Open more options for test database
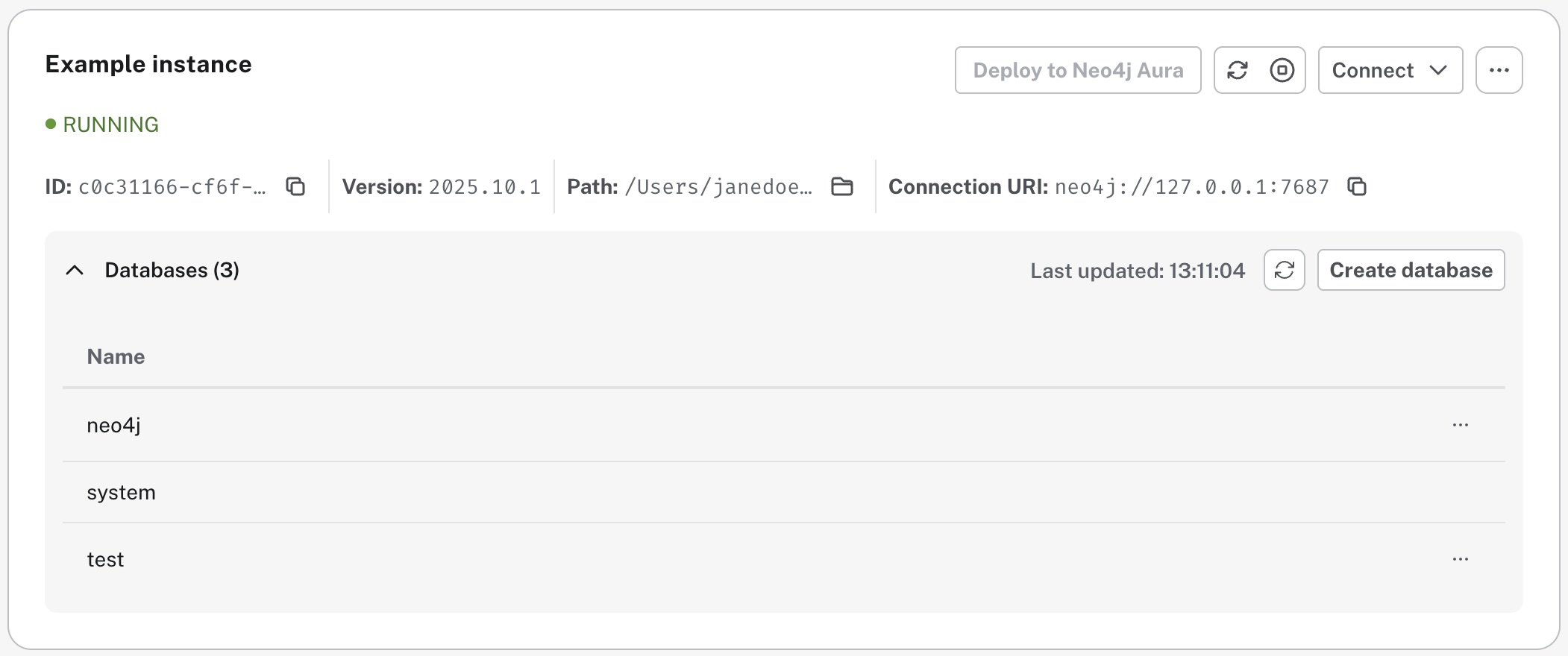 (x=1460, y=559)
